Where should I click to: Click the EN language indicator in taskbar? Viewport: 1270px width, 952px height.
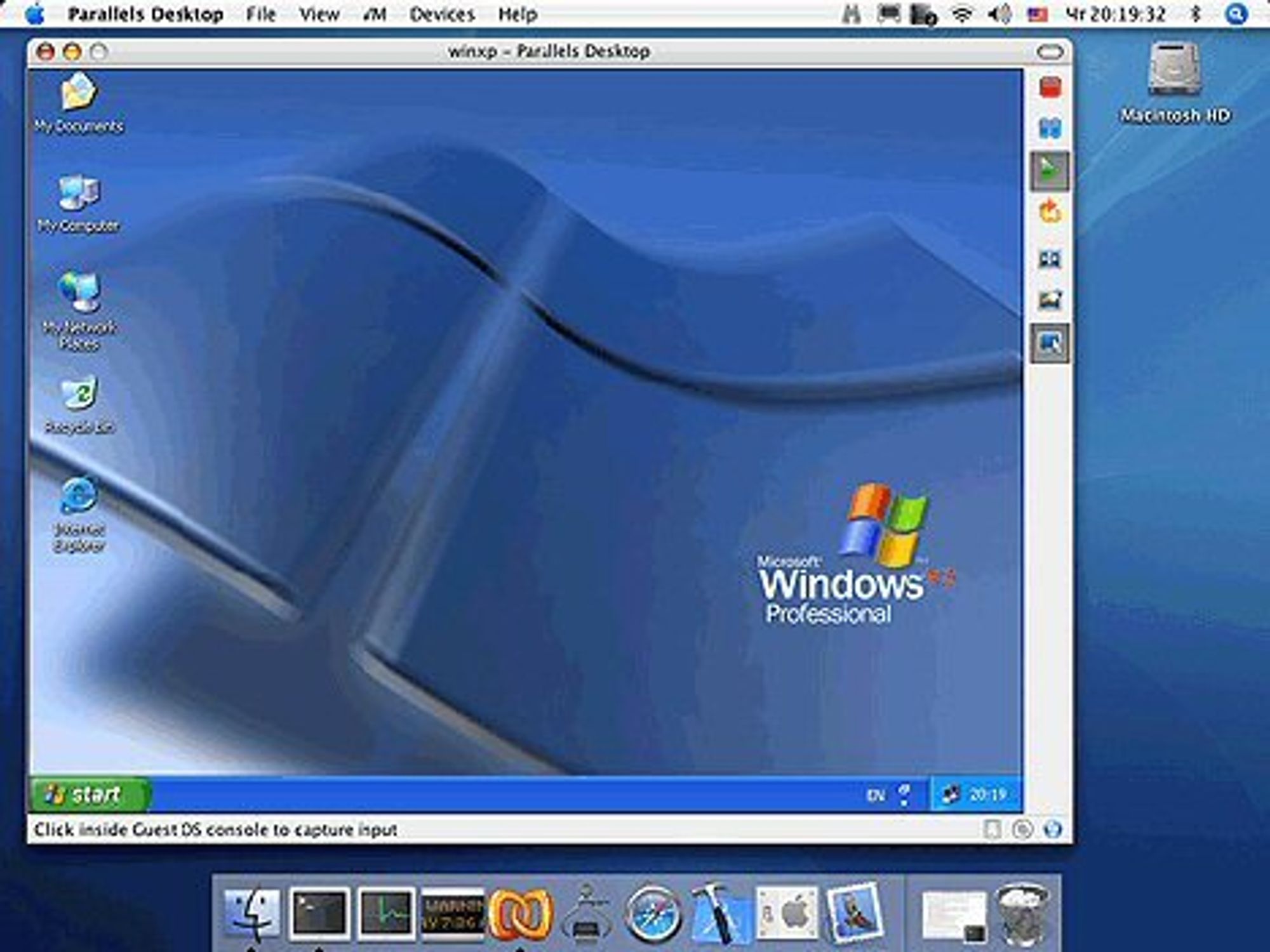[x=875, y=795]
